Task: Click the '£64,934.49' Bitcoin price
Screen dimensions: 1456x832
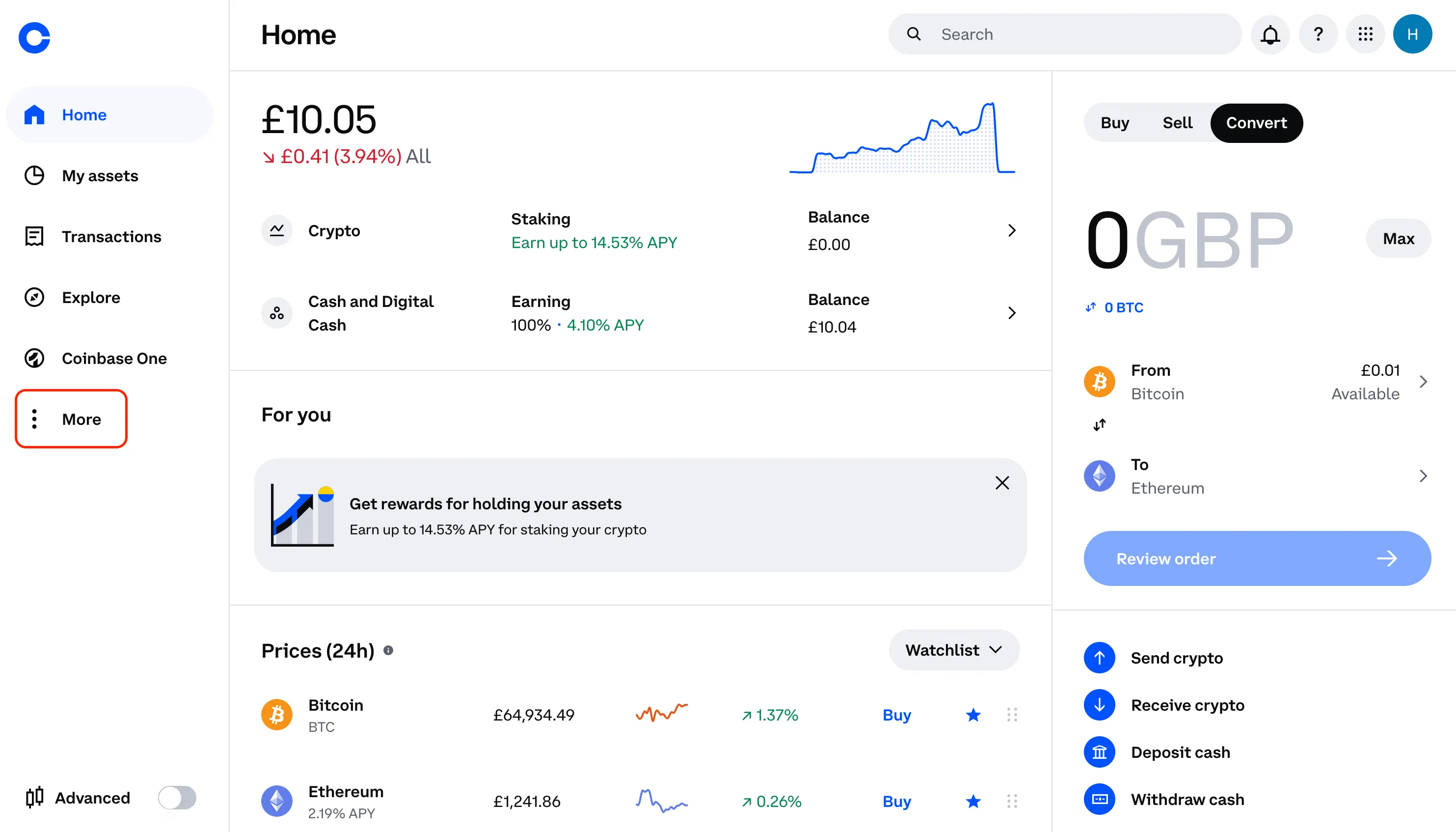Action: 534,715
